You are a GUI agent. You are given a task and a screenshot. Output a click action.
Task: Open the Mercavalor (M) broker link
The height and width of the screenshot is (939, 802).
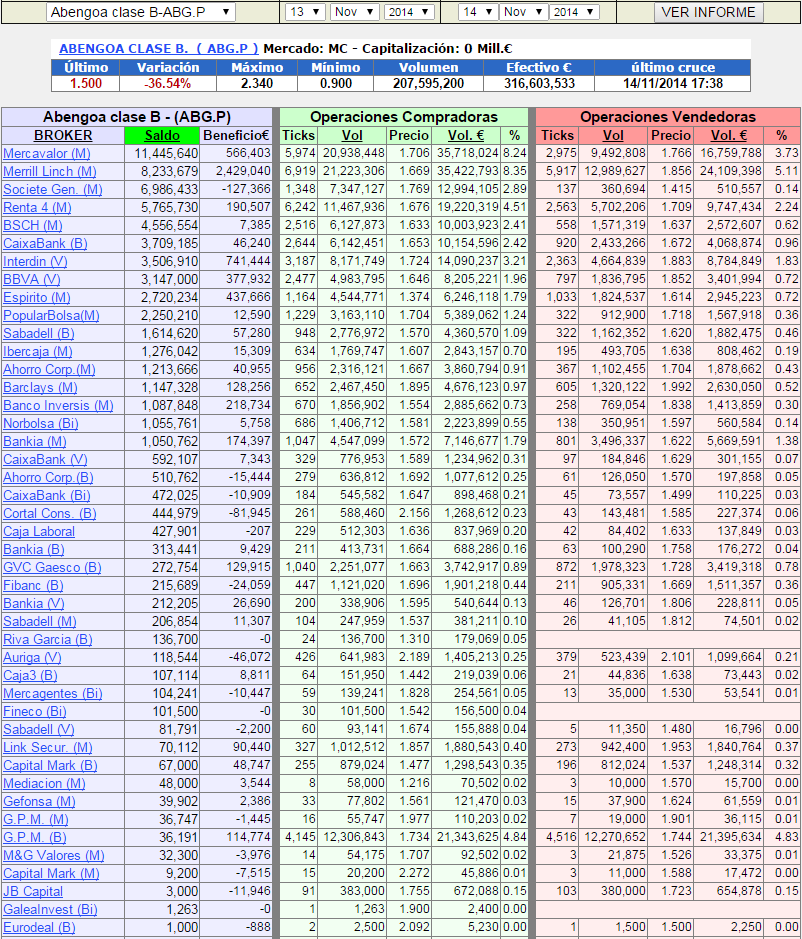tap(47, 153)
